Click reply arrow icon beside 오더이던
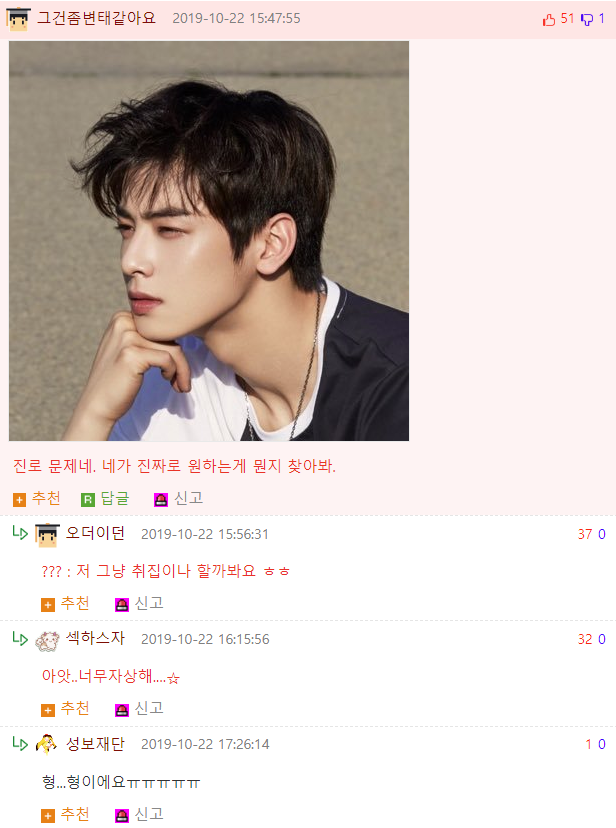 20,533
